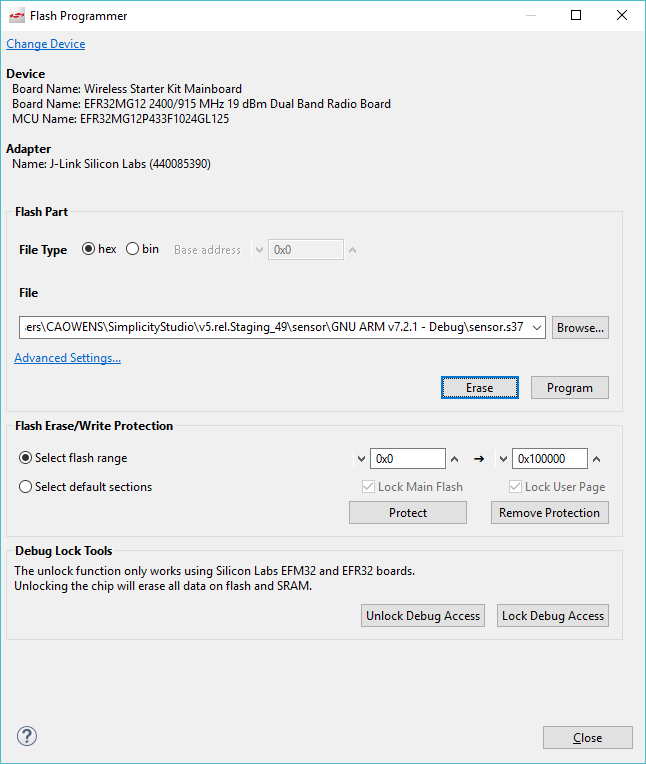Select the bin file type option
This screenshot has height=764, width=646.
132,249
